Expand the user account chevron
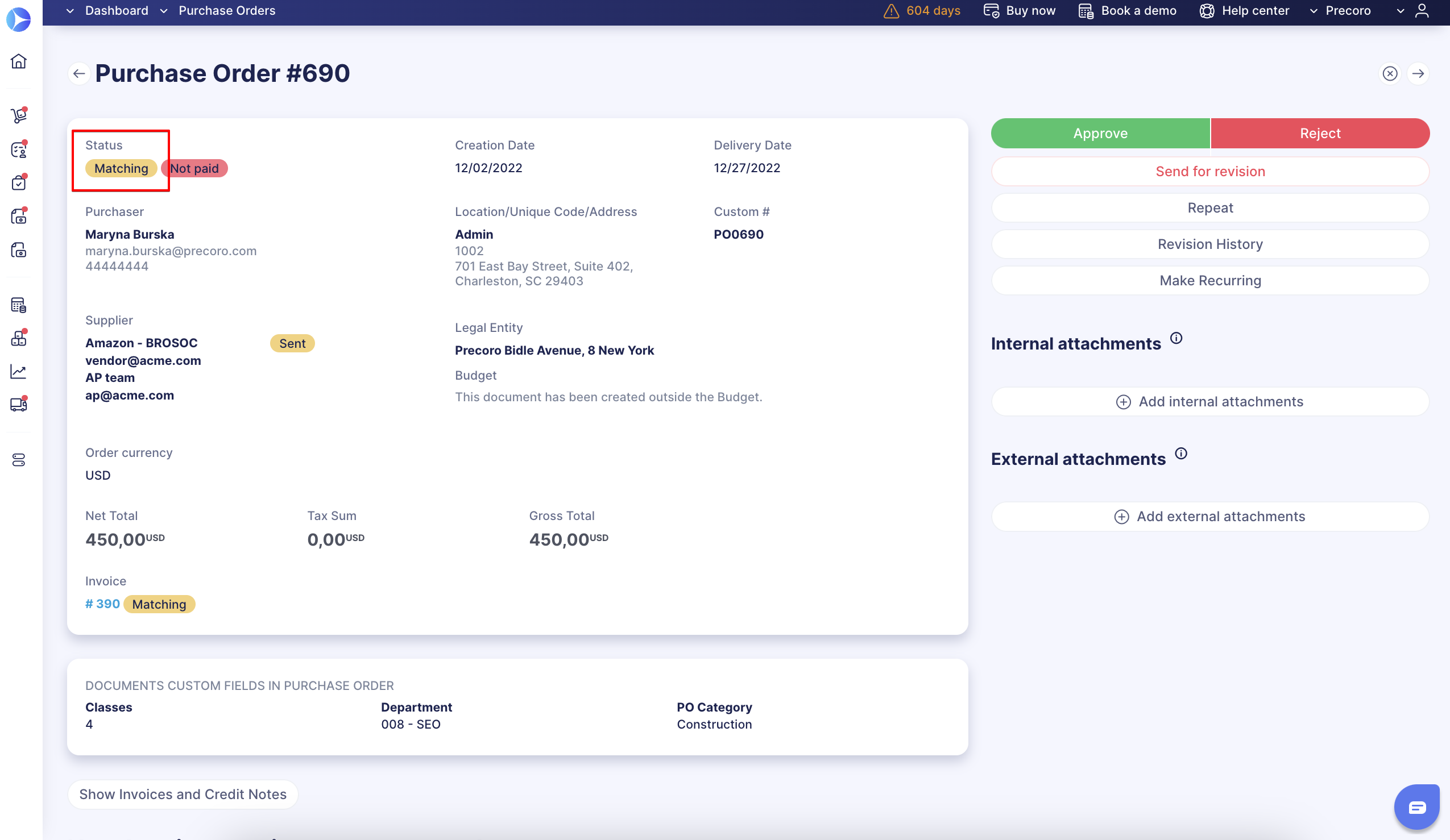Viewport: 1450px width, 840px height. click(1401, 11)
